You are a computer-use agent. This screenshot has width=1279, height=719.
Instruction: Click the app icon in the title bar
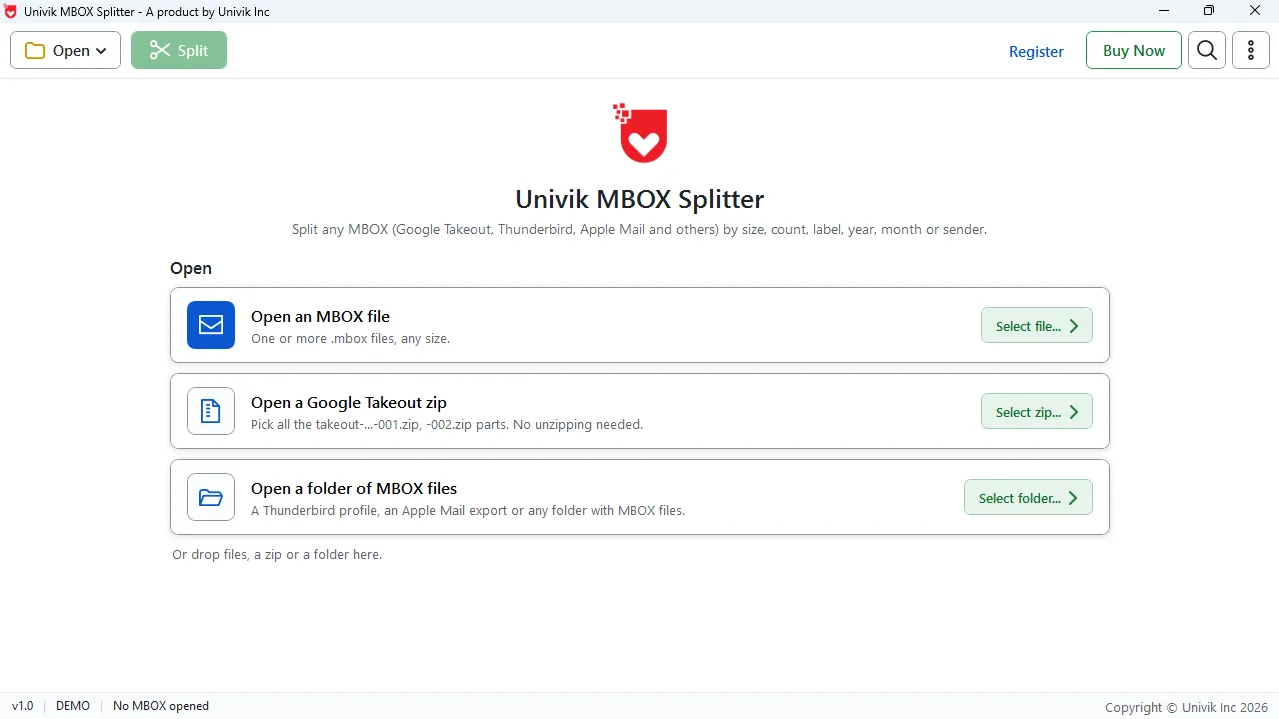(x=11, y=11)
